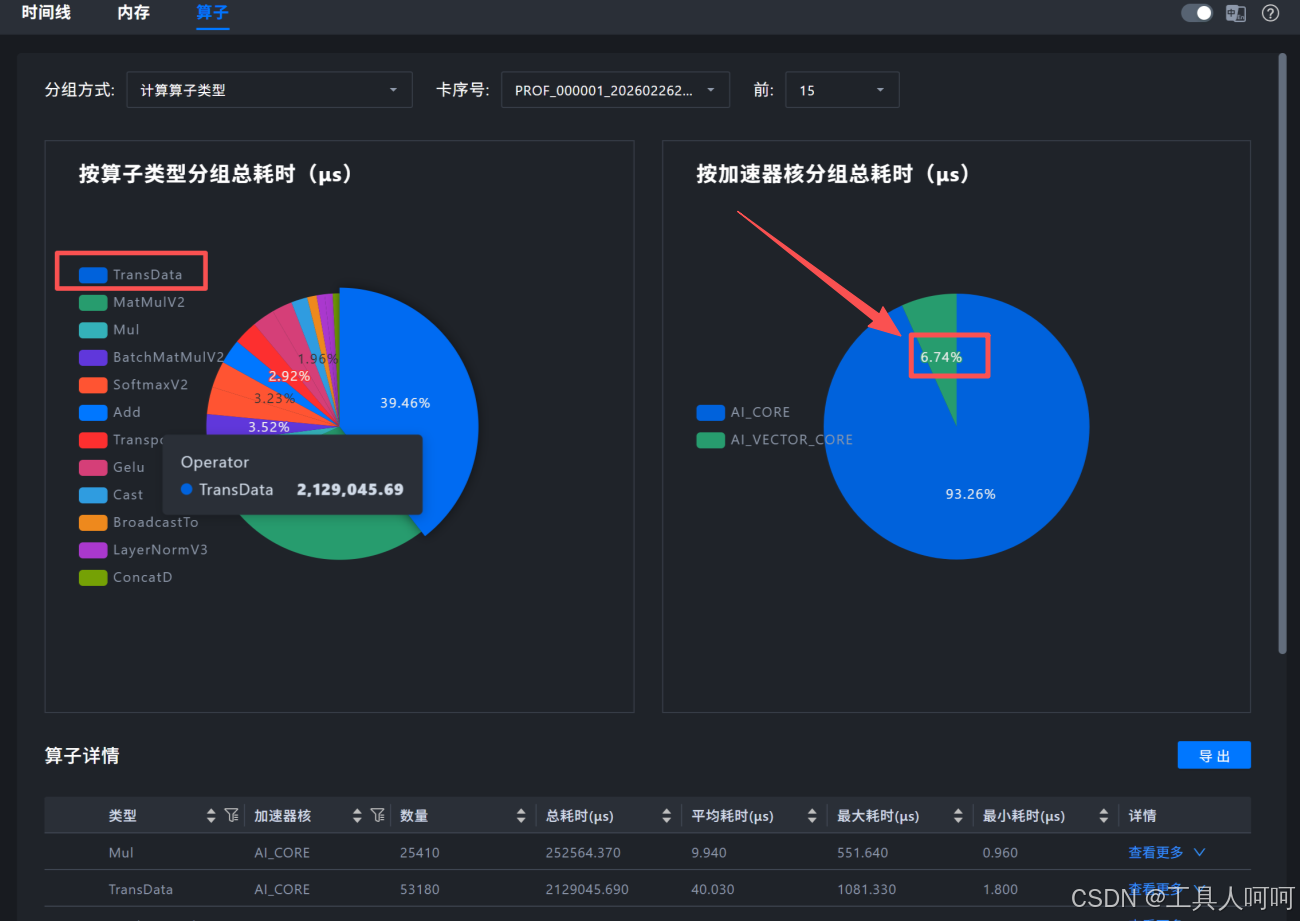The image size is (1300, 921).
Task: Open the 前 dropdown showing 15
Action: click(x=842, y=90)
